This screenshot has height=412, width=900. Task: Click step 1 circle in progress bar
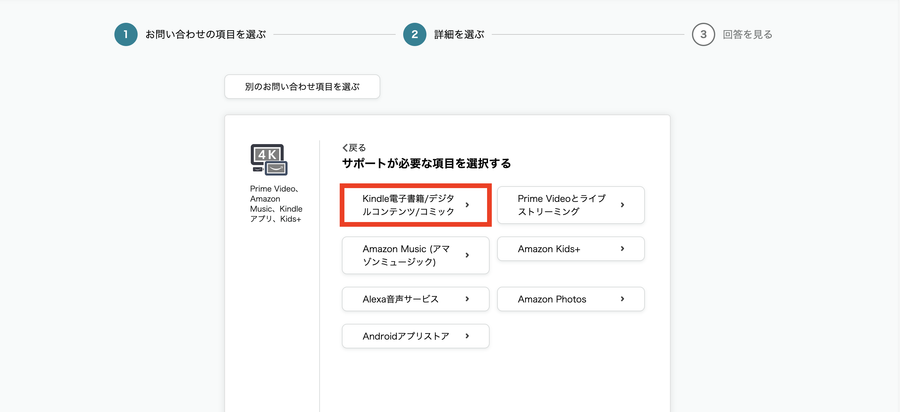click(126, 34)
